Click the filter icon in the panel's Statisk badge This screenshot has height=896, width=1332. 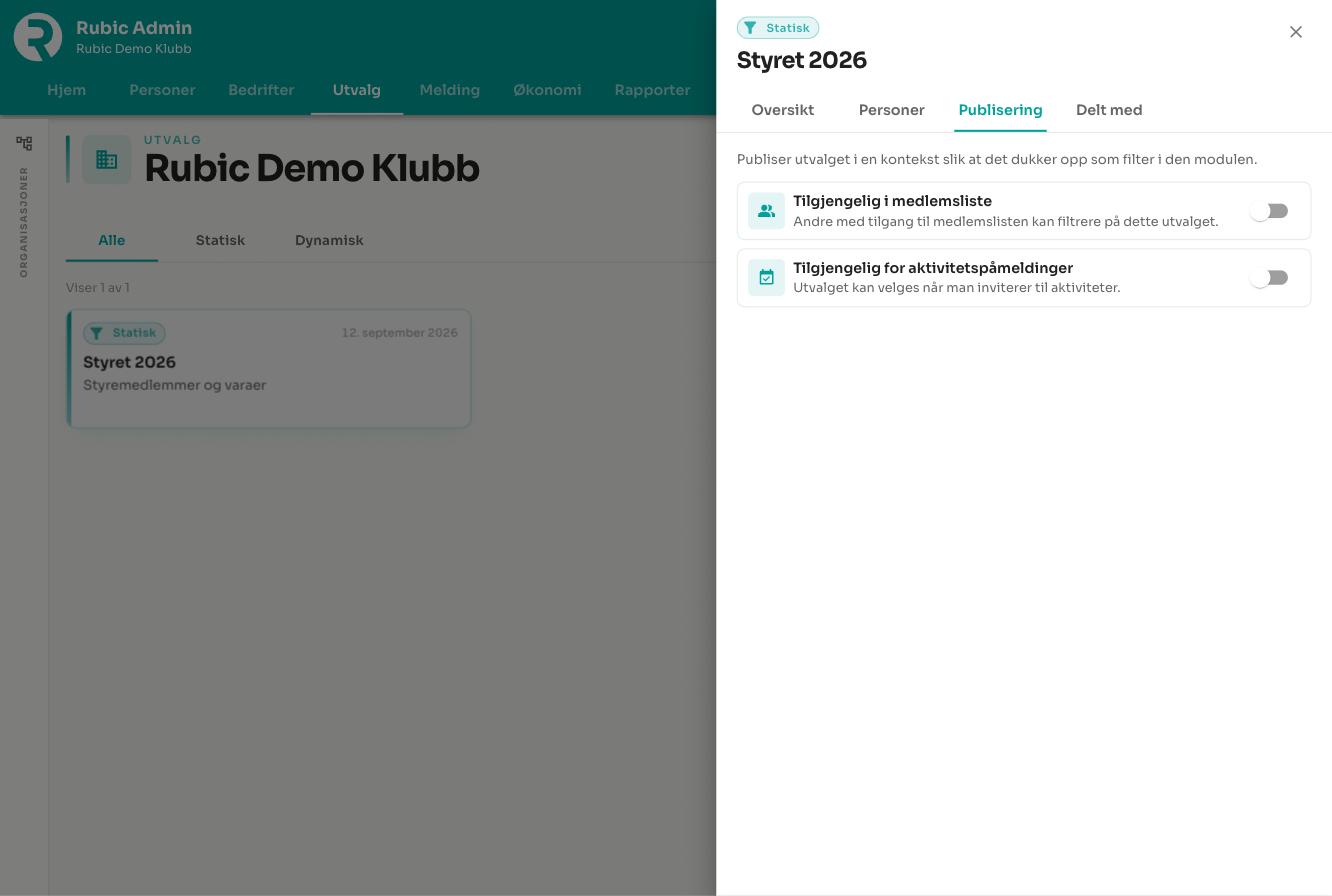tap(750, 28)
